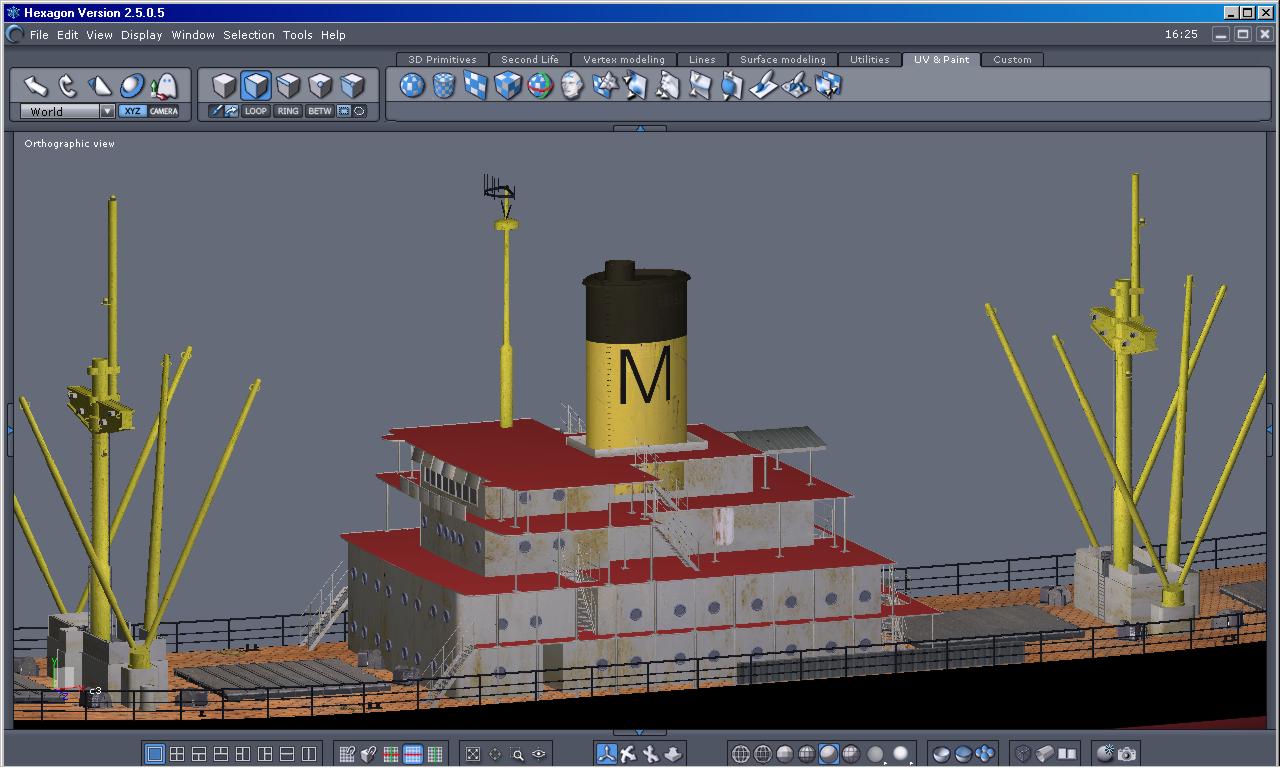Select the paintbrush on surface icon

[x=764, y=86]
